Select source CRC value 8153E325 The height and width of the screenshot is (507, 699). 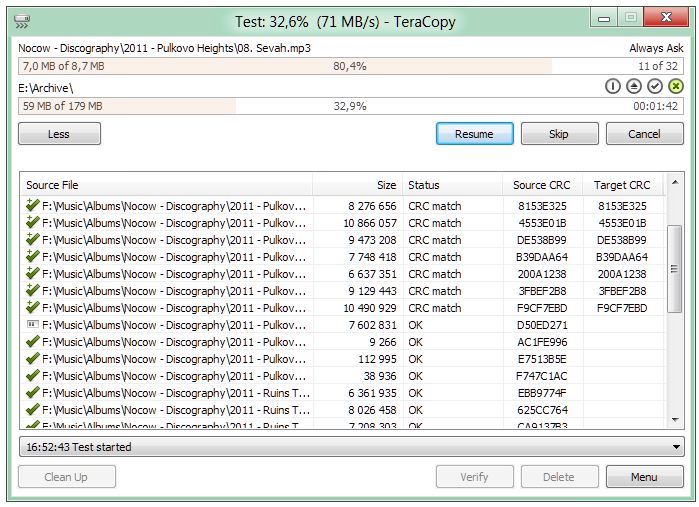[542, 206]
